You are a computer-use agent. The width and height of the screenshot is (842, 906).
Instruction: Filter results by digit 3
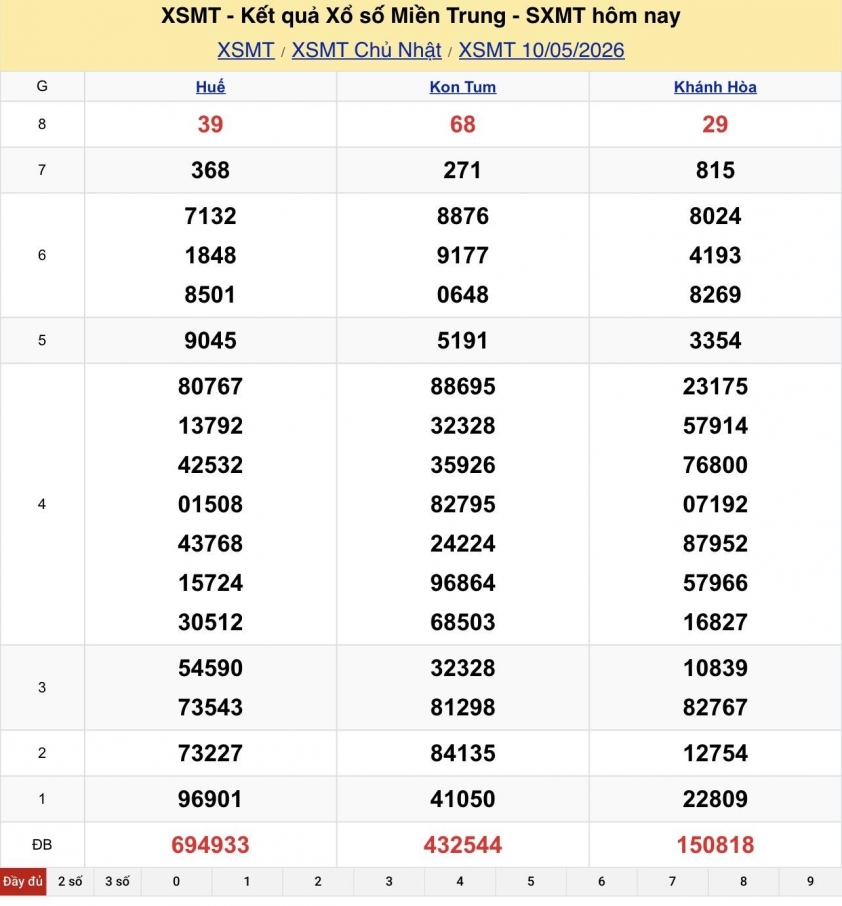point(389,882)
